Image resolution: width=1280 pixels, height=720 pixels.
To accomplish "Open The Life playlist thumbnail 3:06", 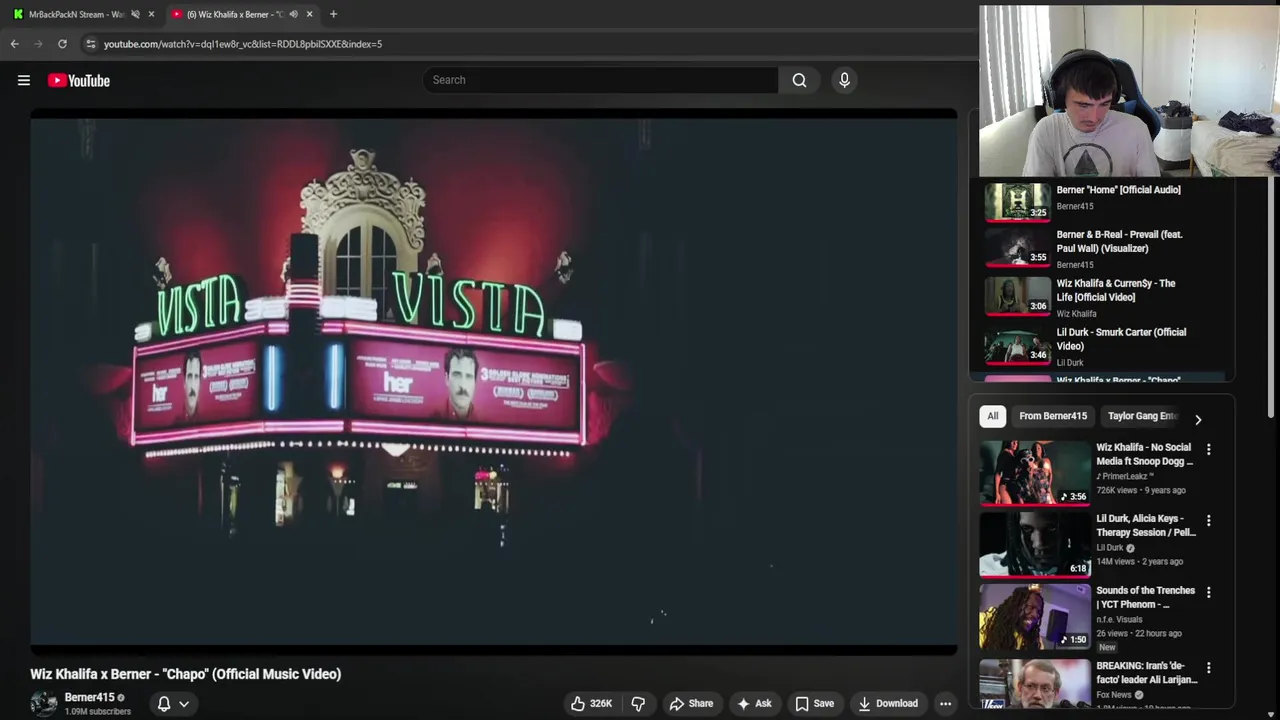I will 1017,295.
